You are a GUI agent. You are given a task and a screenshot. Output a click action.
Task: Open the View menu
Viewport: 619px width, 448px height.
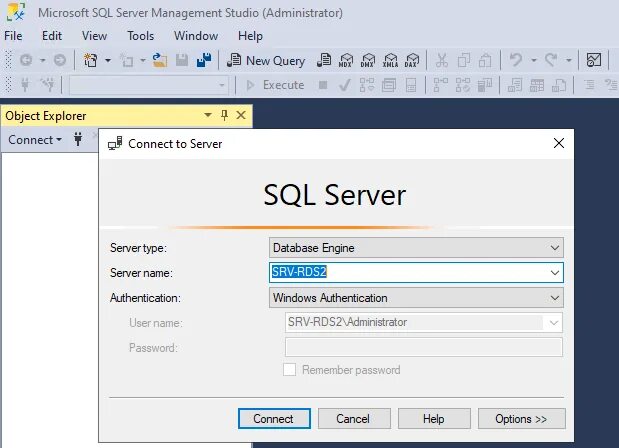click(94, 36)
